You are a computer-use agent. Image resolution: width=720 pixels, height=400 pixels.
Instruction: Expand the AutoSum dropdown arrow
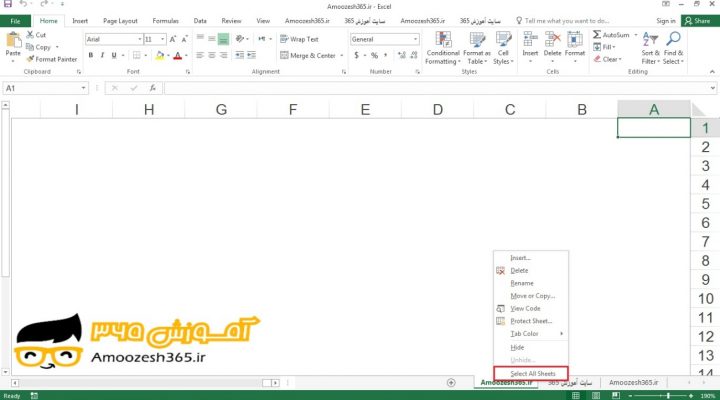636,35
